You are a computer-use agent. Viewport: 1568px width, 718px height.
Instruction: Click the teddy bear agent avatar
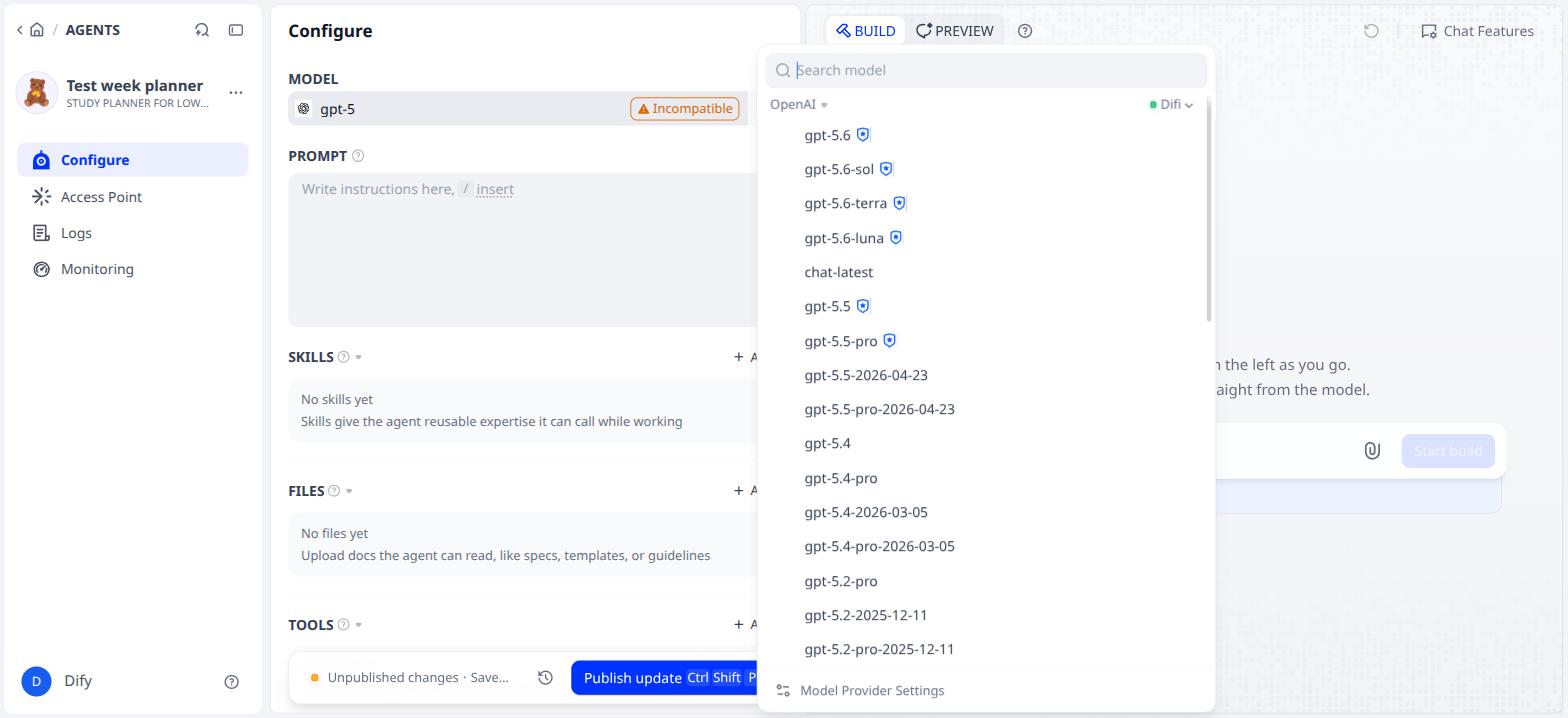click(x=37, y=93)
